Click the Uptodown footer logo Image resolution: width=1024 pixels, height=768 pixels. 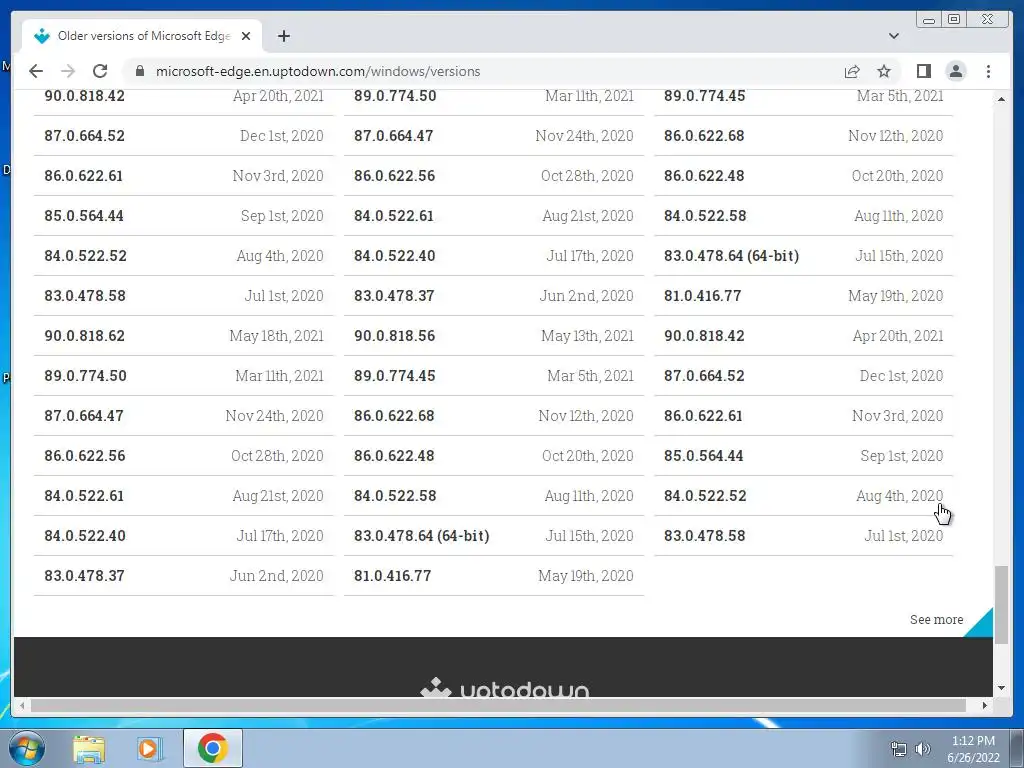pyautogui.click(x=504, y=688)
